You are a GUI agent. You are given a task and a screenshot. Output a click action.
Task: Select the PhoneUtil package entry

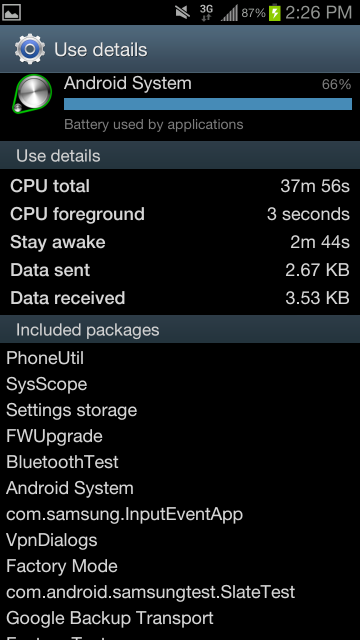(45, 358)
